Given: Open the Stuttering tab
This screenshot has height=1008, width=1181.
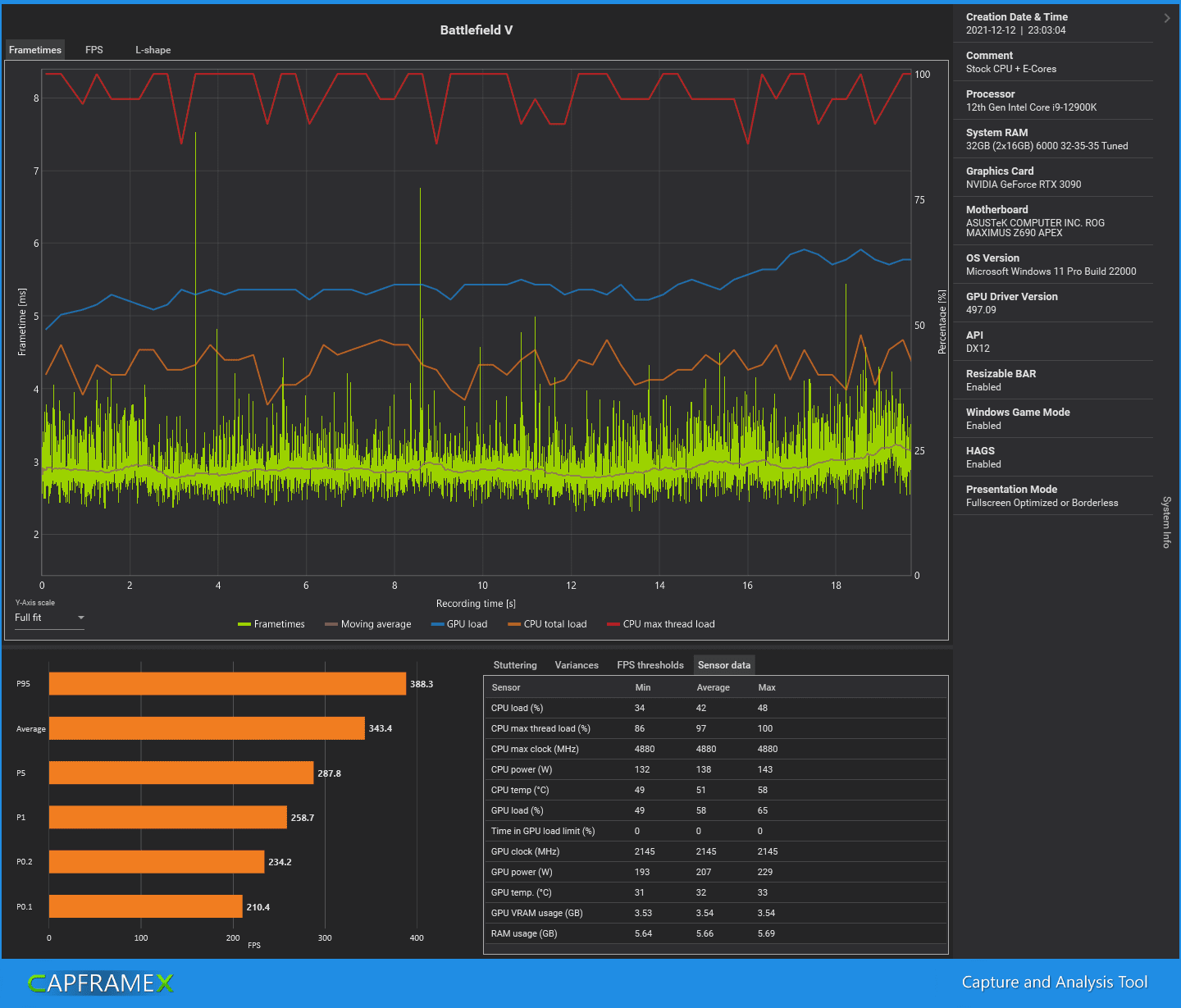Looking at the screenshot, I should tap(515, 665).
